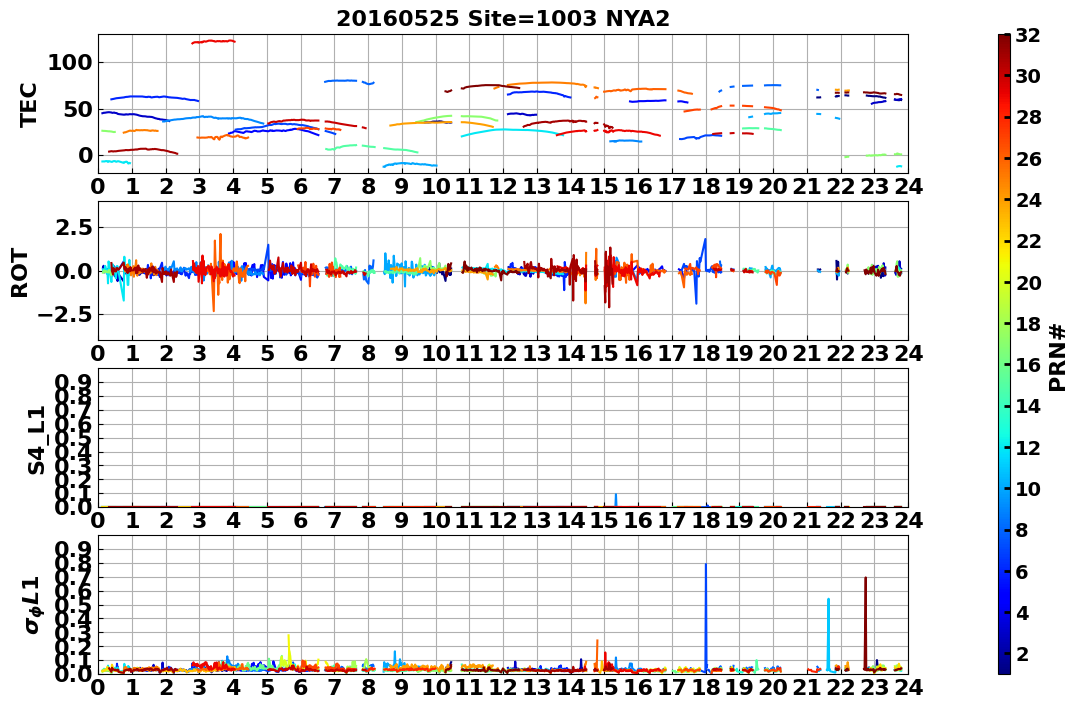Select colorbar tick value 12

point(1028,447)
